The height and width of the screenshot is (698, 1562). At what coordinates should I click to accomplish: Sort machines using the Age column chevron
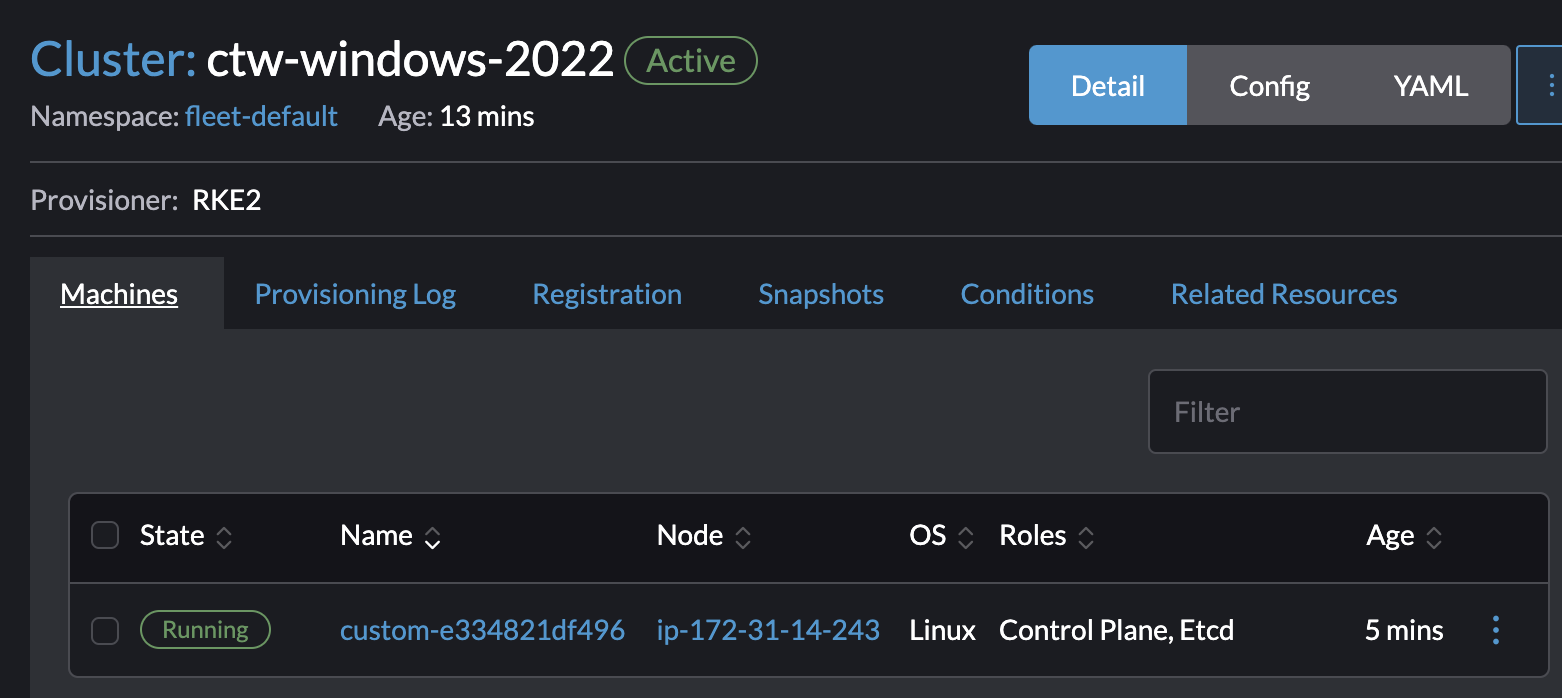1434,536
